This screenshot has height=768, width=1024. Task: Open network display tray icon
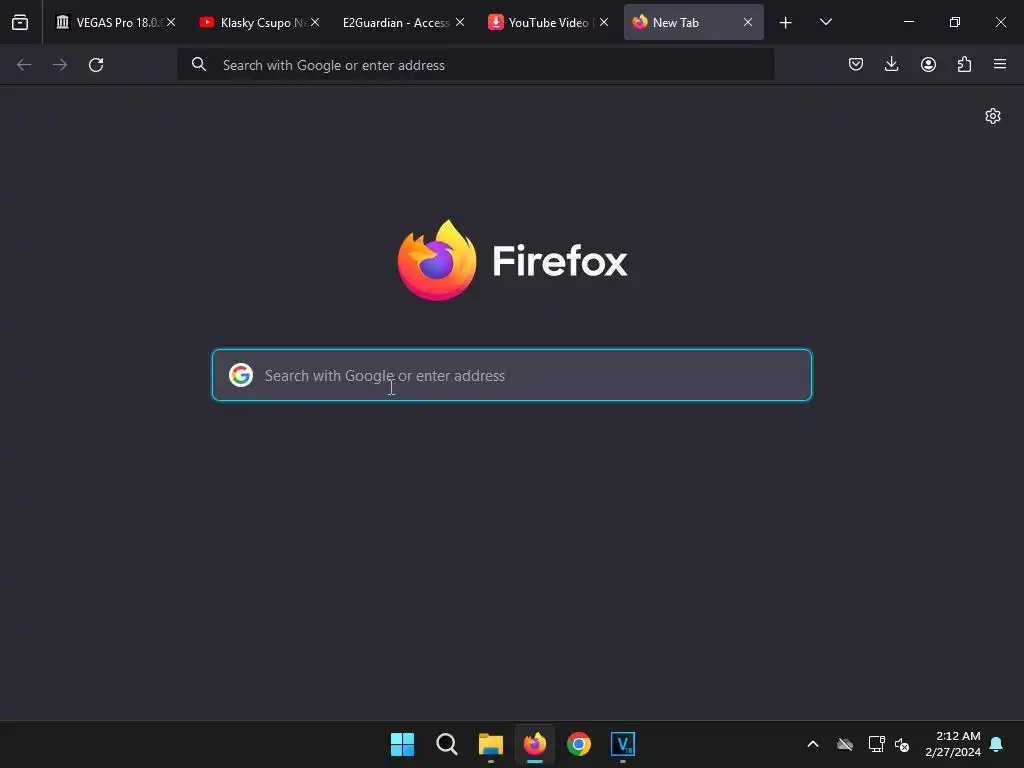pyautogui.click(x=876, y=744)
